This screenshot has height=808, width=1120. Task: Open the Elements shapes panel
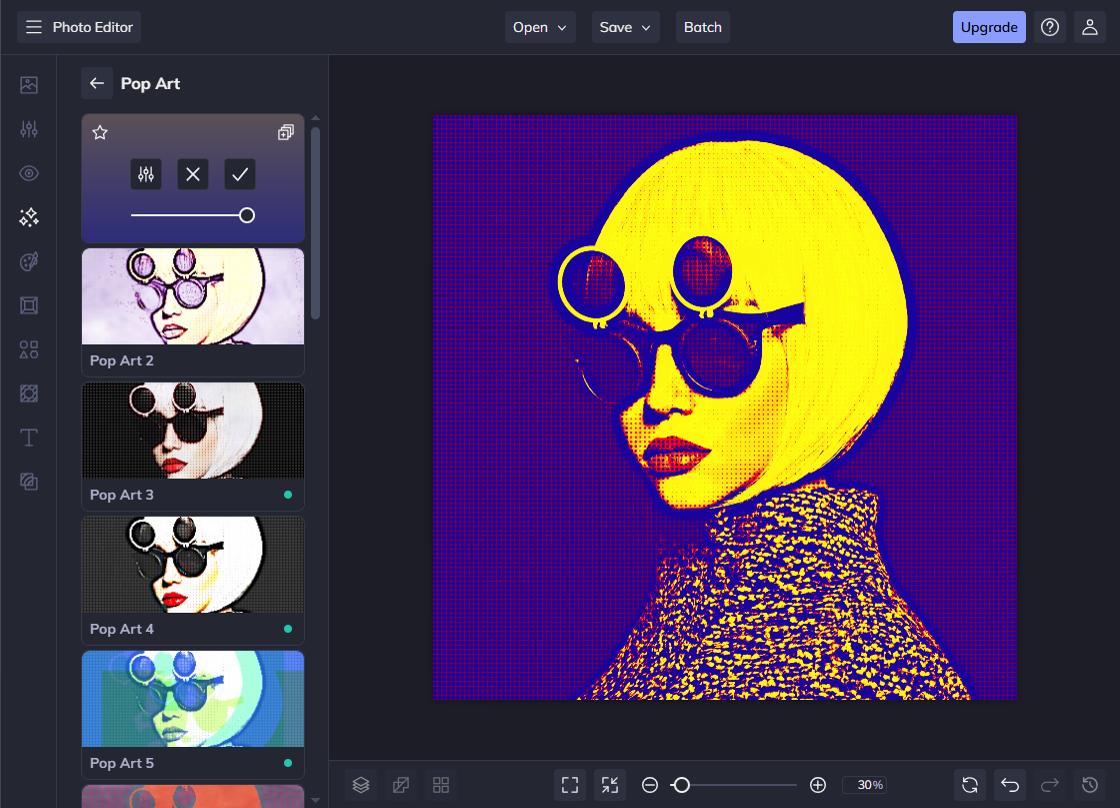click(x=28, y=349)
